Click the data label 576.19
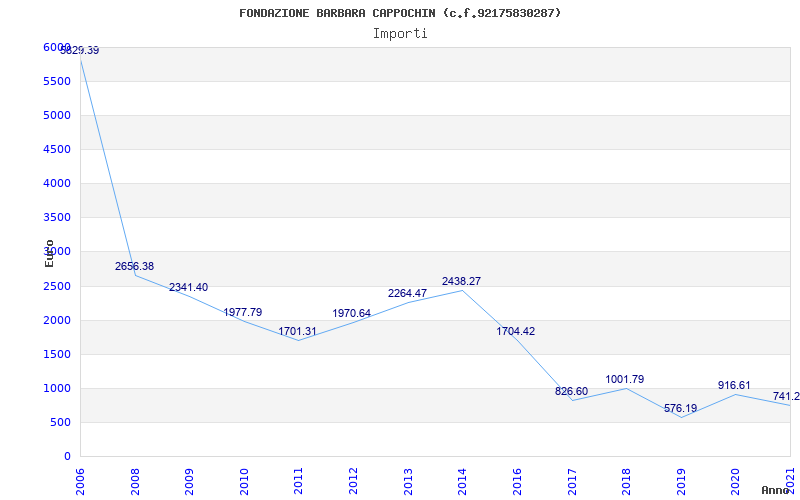Screen dimensions: 800x500 click(x=681, y=408)
